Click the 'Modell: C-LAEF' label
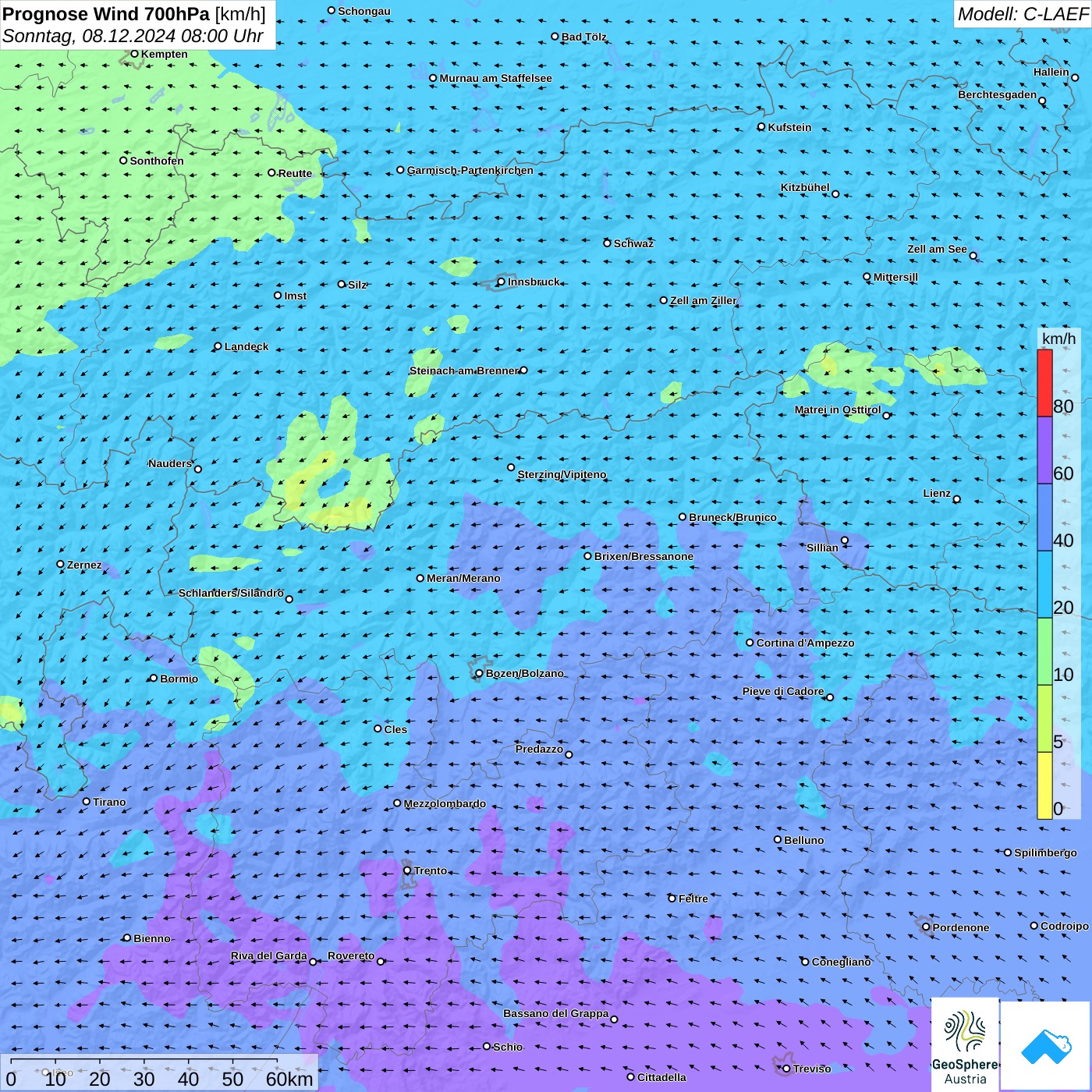1092x1092 pixels. coord(1023,14)
